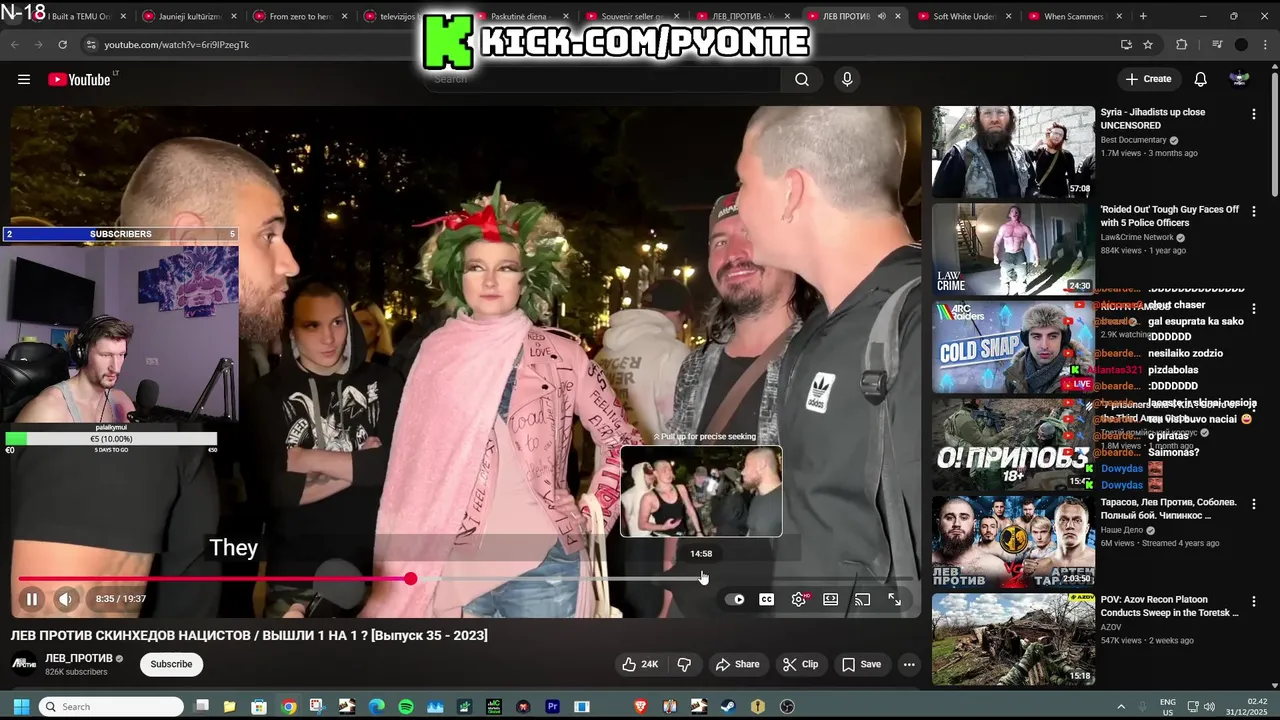Reload the current page
The height and width of the screenshot is (720, 1280).
click(62, 44)
